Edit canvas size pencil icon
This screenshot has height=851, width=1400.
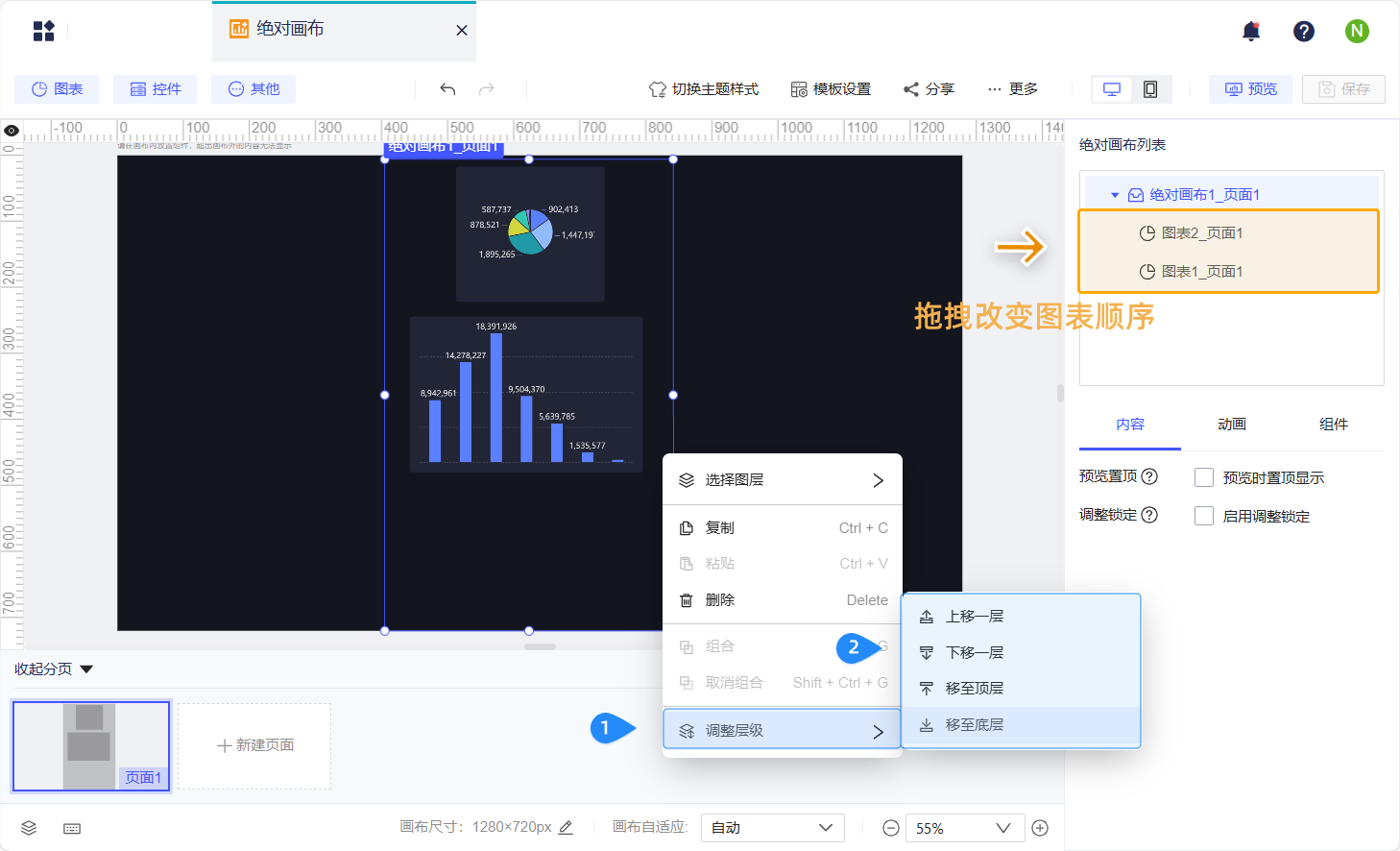566,827
